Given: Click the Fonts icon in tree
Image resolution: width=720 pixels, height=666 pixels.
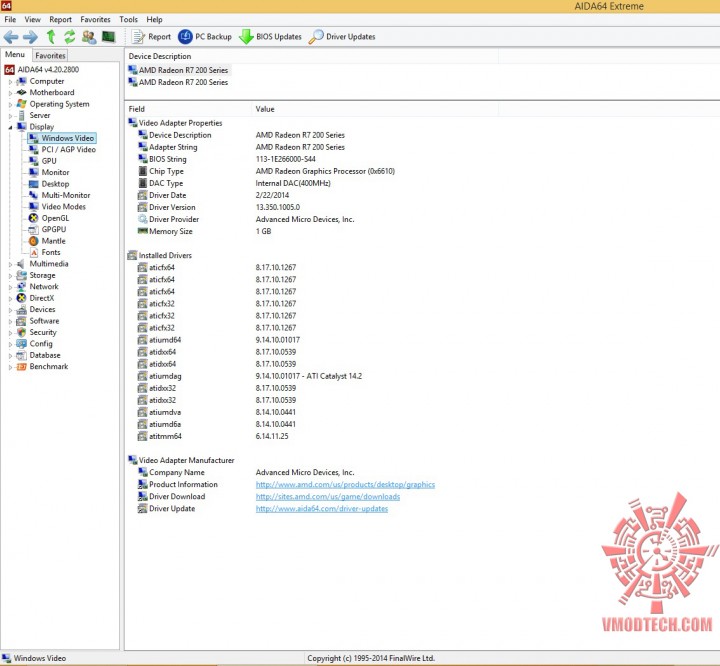Looking at the screenshot, I should tap(34, 253).
